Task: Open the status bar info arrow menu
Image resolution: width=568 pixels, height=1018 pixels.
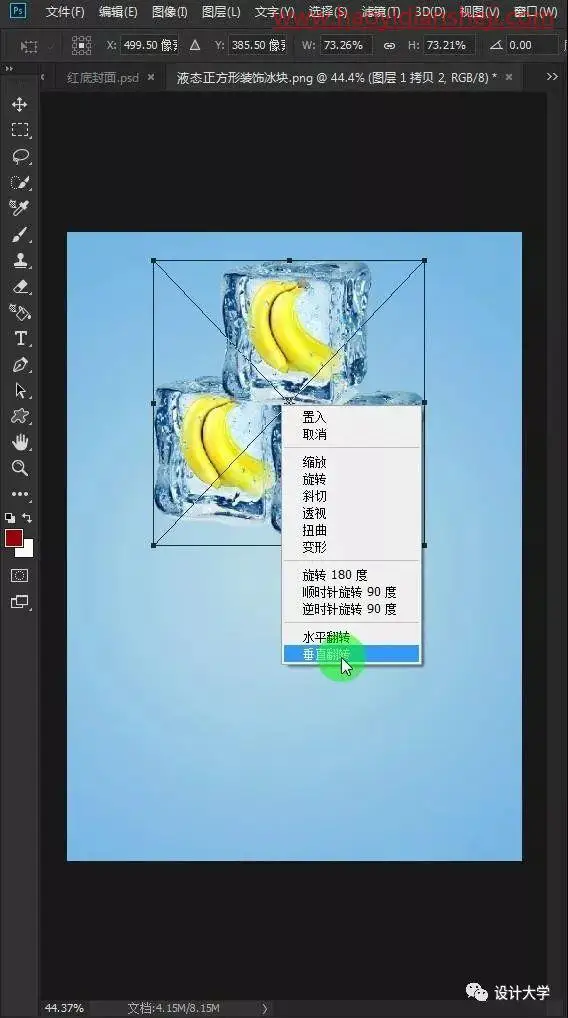Action: [265, 1008]
